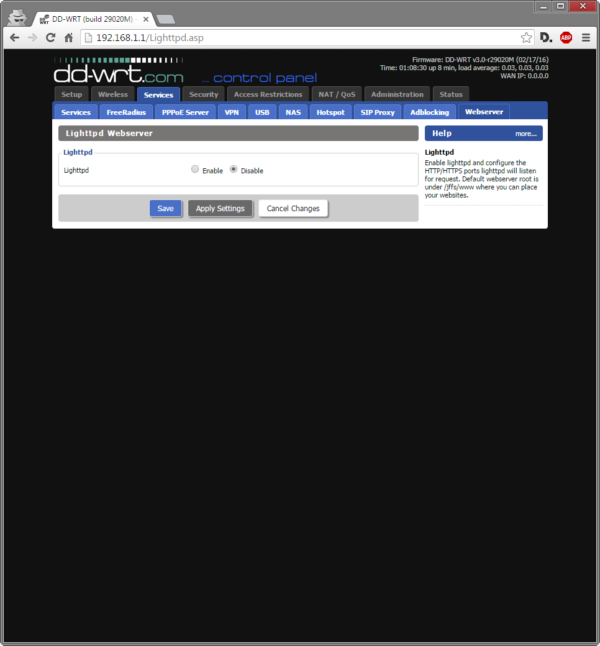Click the D extension icon in toolbar
This screenshot has width=600, height=646.
pos(546,38)
